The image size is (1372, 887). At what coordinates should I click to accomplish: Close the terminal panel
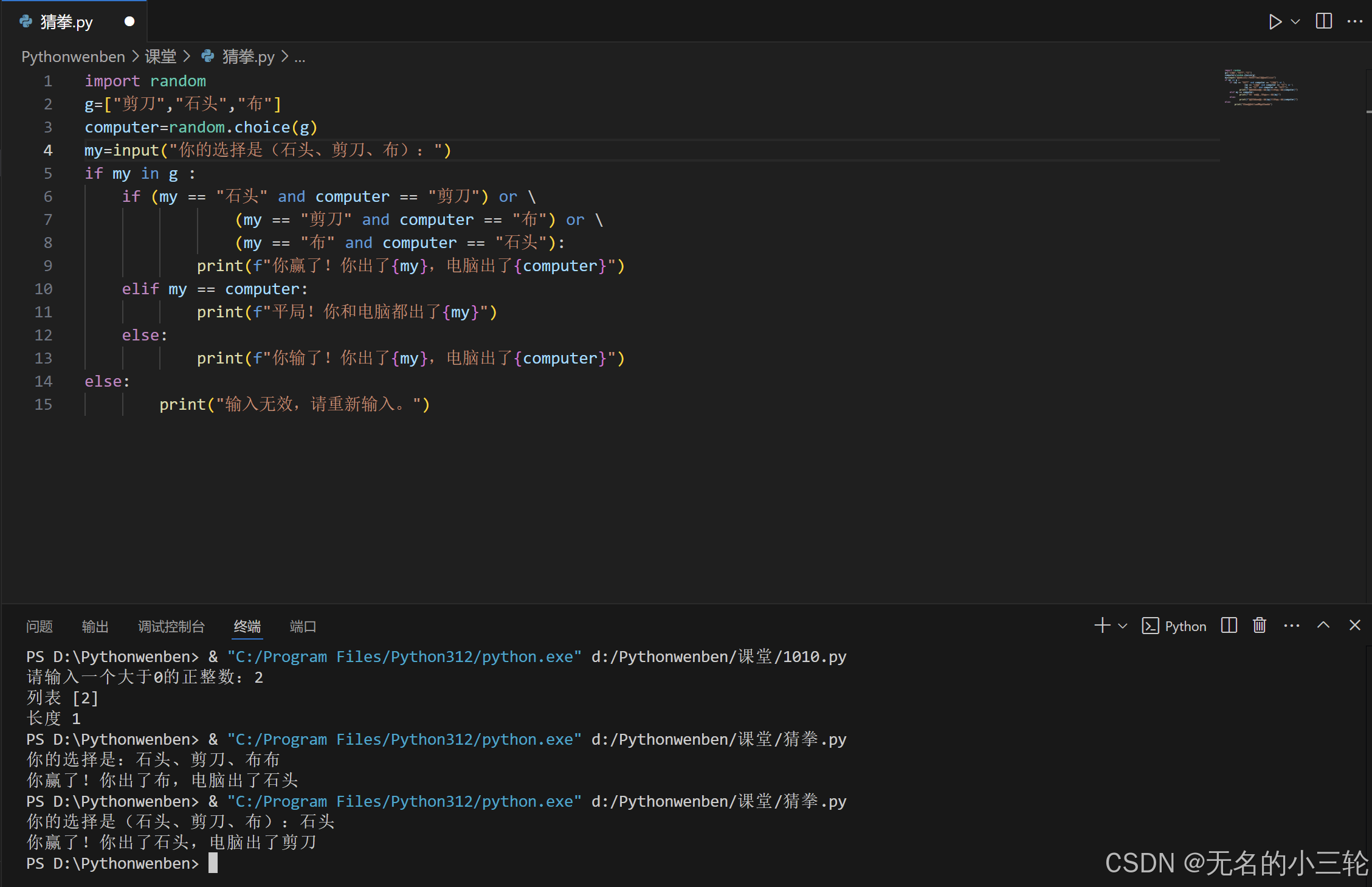(1354, 626)
